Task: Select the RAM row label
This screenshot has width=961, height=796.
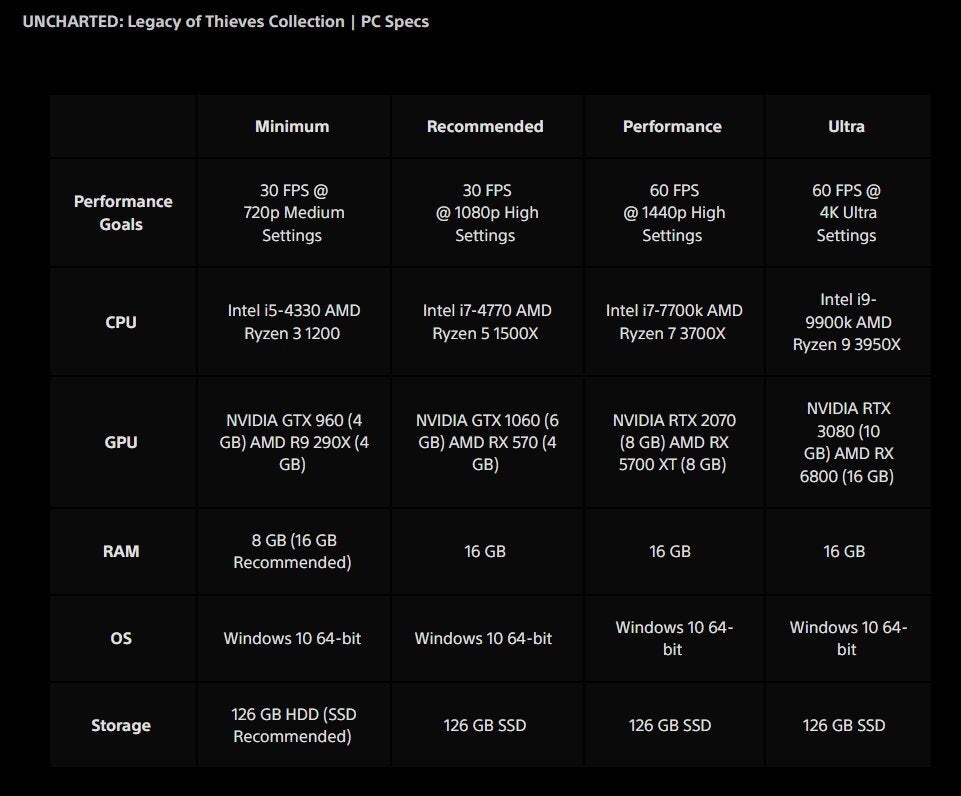Action: (121, 551)
